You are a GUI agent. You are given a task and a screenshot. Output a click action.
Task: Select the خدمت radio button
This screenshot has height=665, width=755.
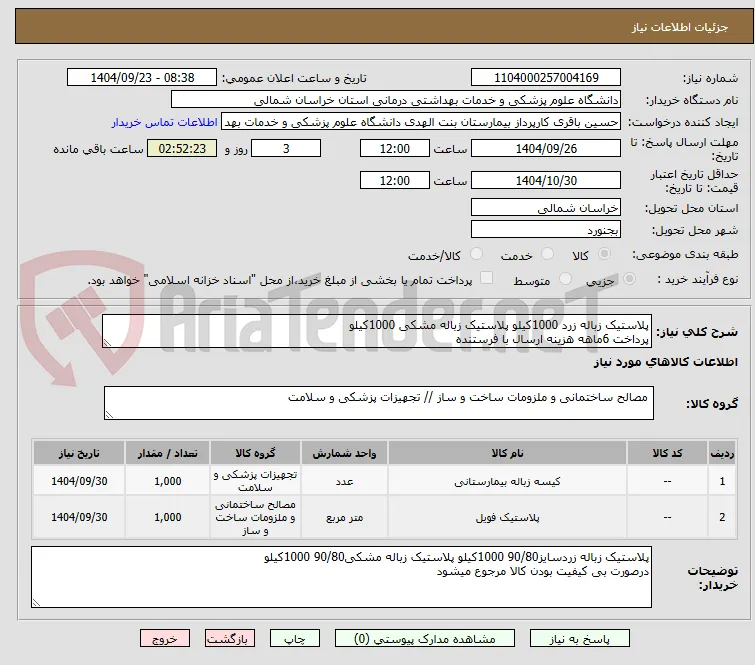pyautogui.click(x=547, y=254)
